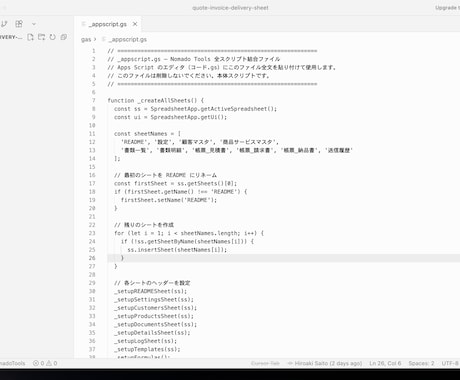This screenshot has height=380, width=460.
Task: Click '_setupCustomersSheet(ss);' call
Action: tap(155, 308)
